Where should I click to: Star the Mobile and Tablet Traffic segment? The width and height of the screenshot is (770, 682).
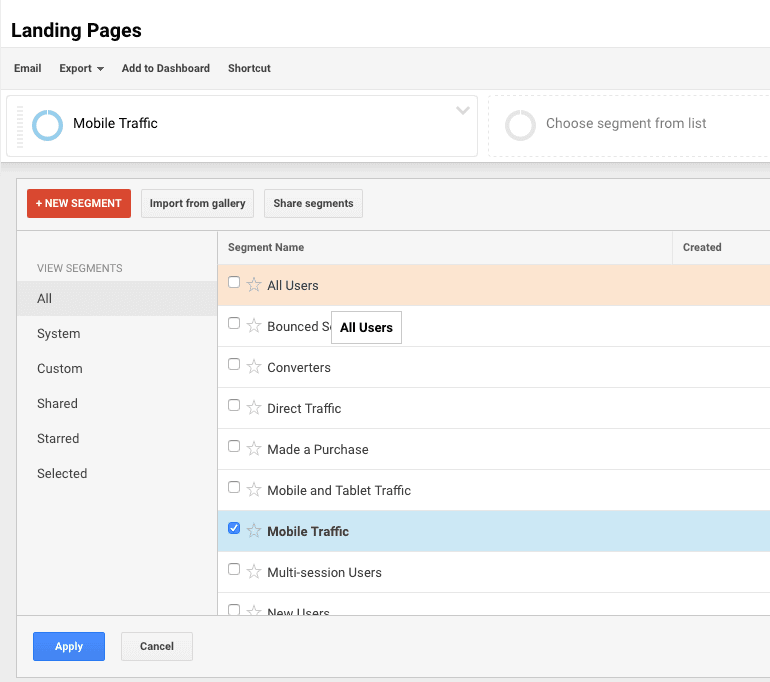click(x=253, y=490)
